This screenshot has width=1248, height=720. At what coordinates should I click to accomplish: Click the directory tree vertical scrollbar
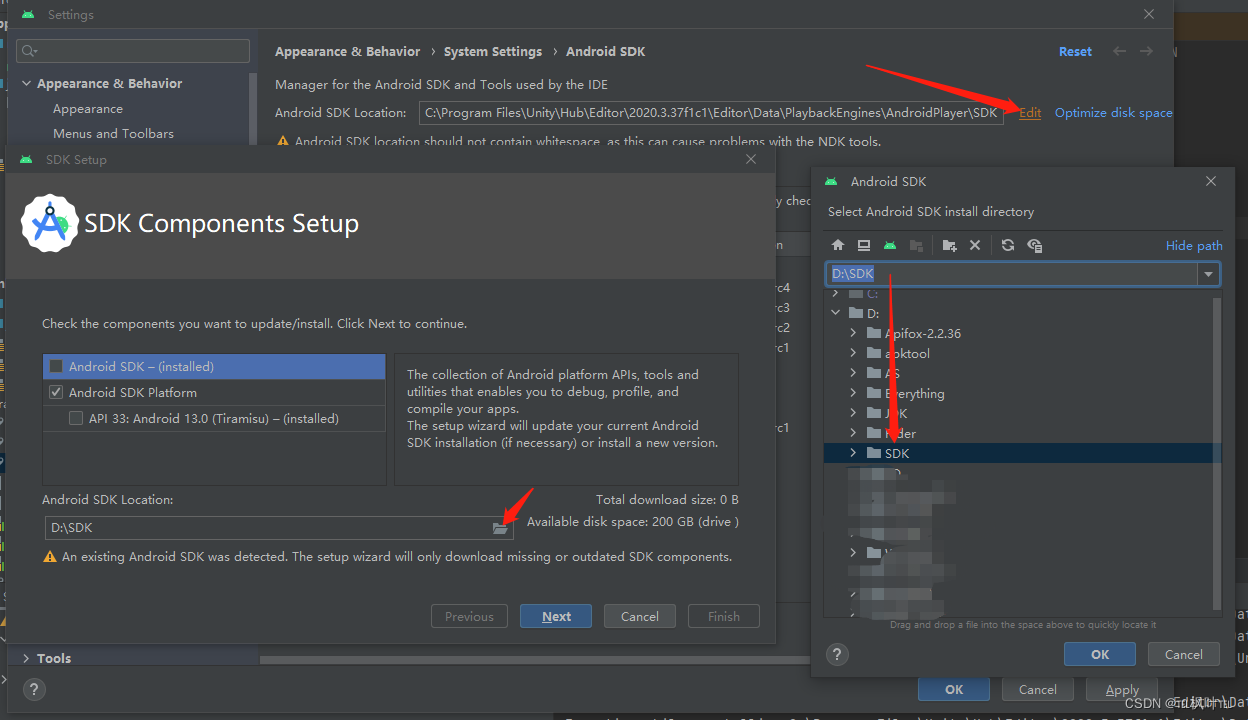(1216, 452)
